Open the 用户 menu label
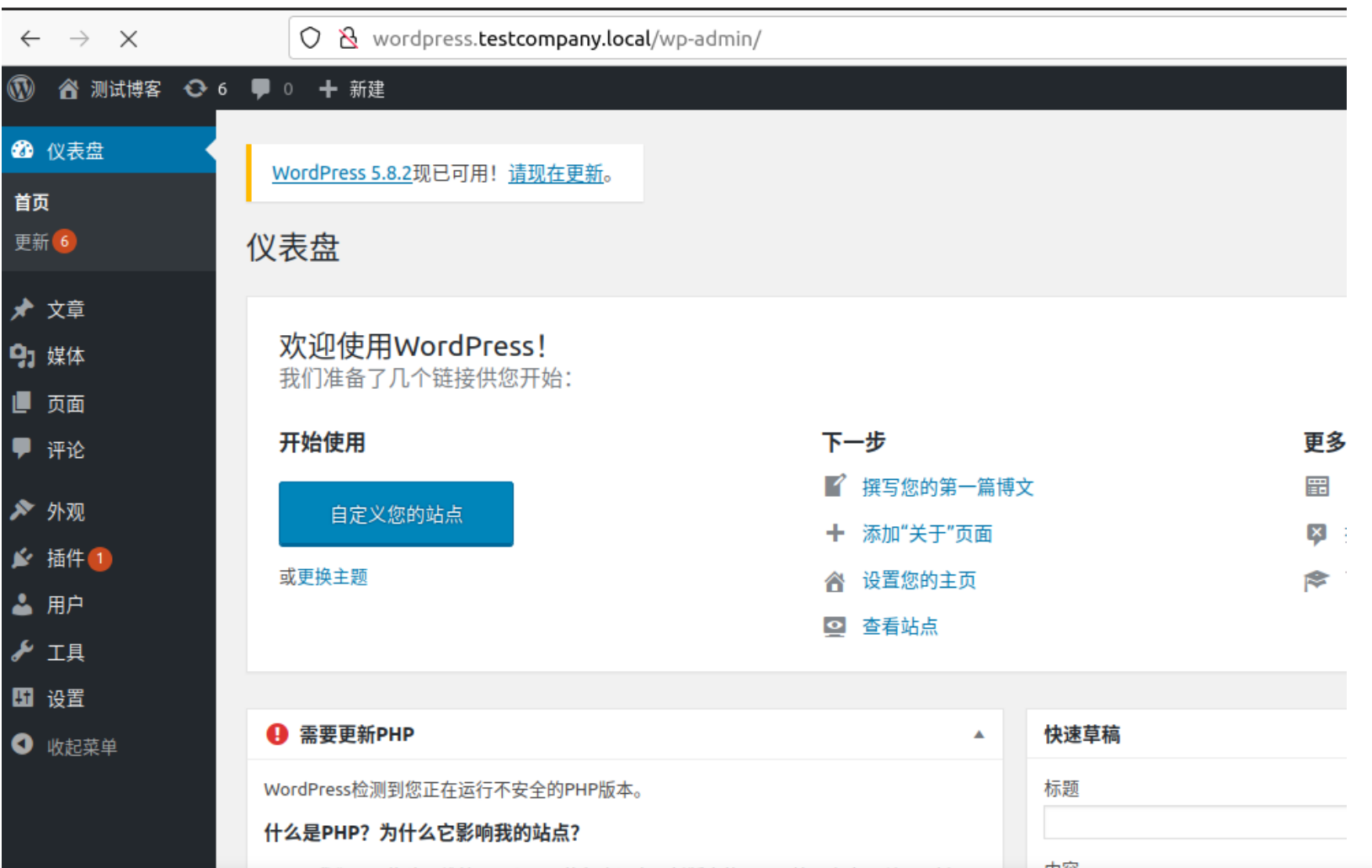 pos(66,604)
